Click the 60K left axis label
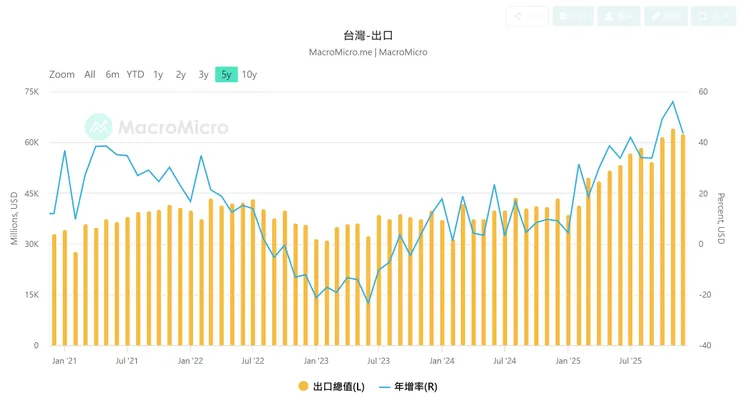Viewport: 740px width, 412px height. tap(32, 143)
